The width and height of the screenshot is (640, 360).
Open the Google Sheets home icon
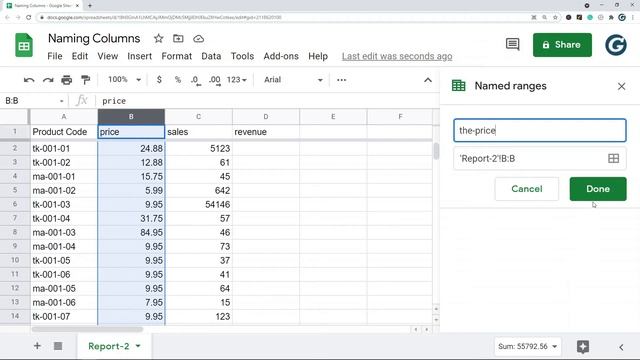24,45
